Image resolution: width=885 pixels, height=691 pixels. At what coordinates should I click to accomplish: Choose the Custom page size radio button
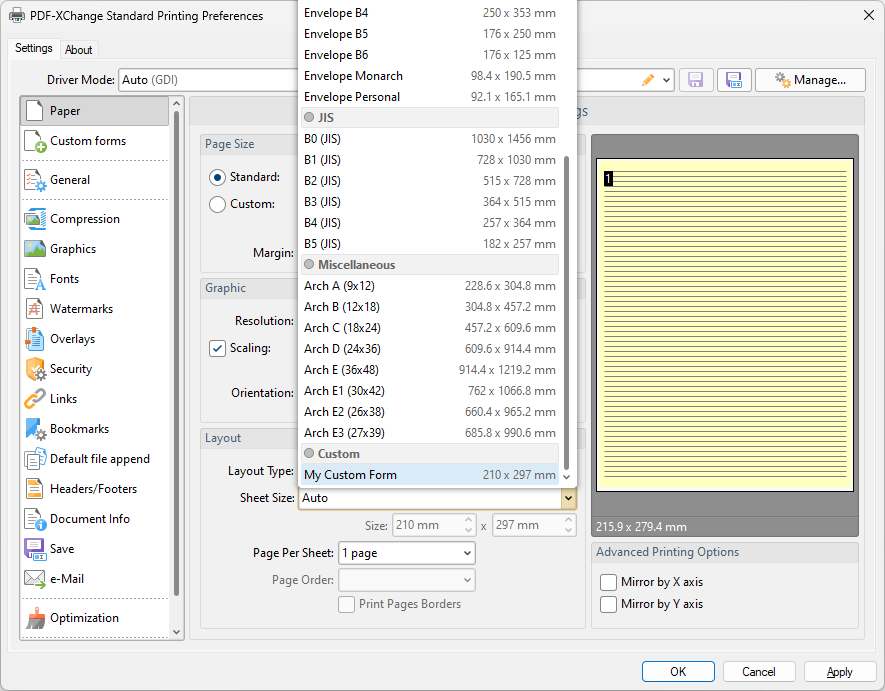click(x=217, y=204)
